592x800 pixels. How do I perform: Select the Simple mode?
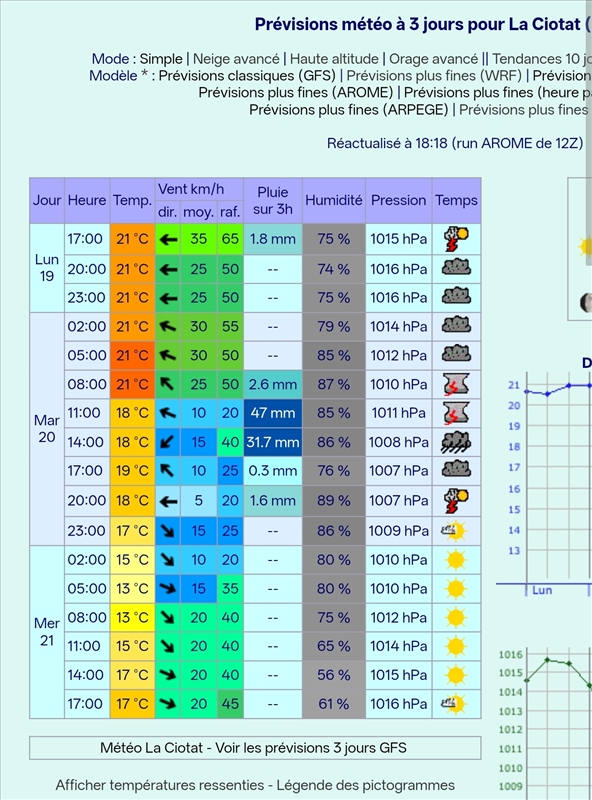coord(161,59)
